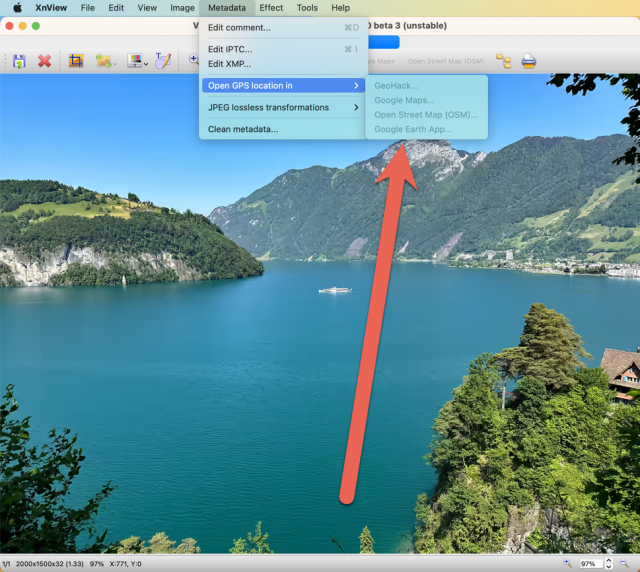Open the Effect menu in menu bar

click(271, 8)
